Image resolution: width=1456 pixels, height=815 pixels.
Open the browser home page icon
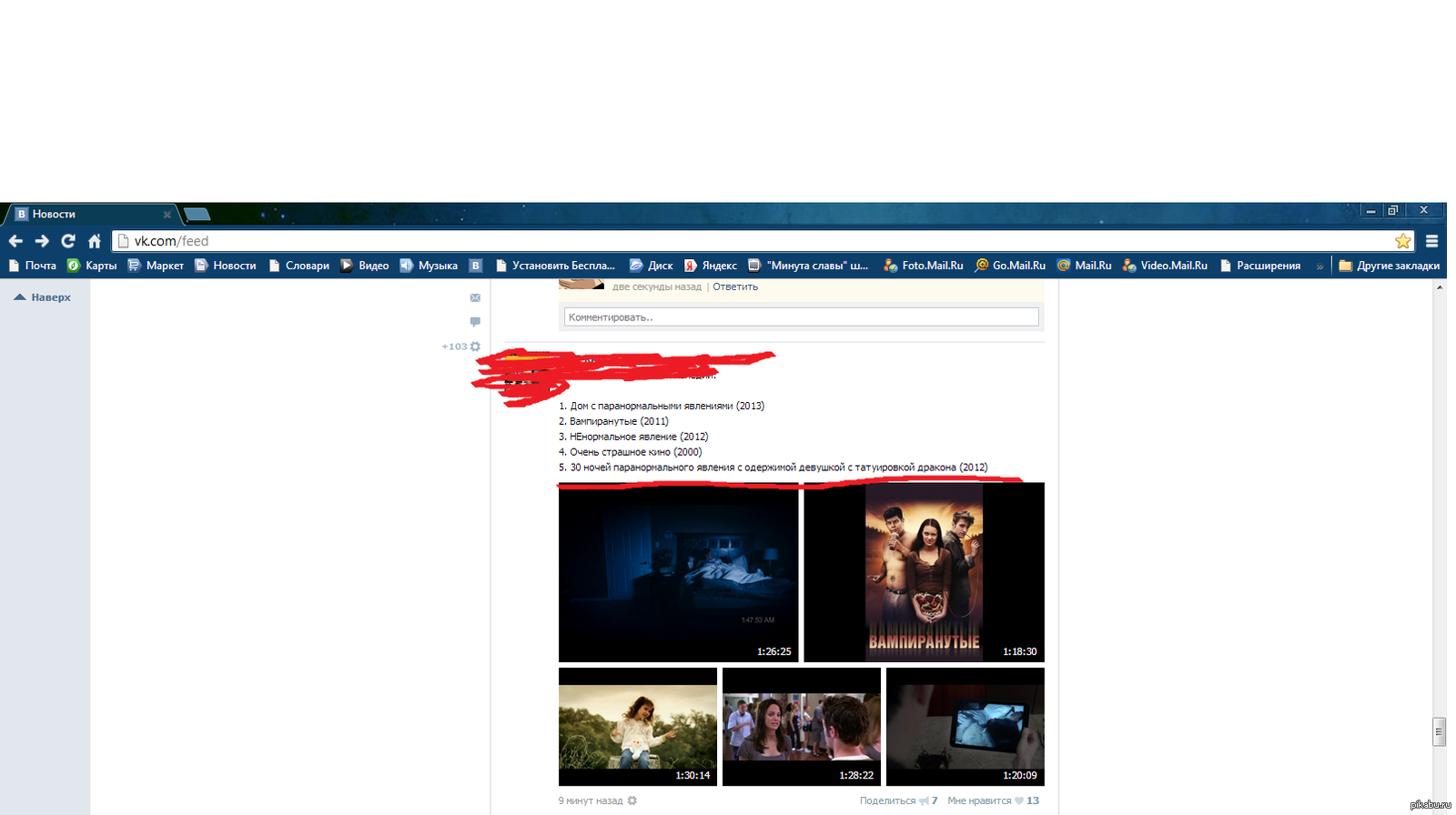pos(95,241)
